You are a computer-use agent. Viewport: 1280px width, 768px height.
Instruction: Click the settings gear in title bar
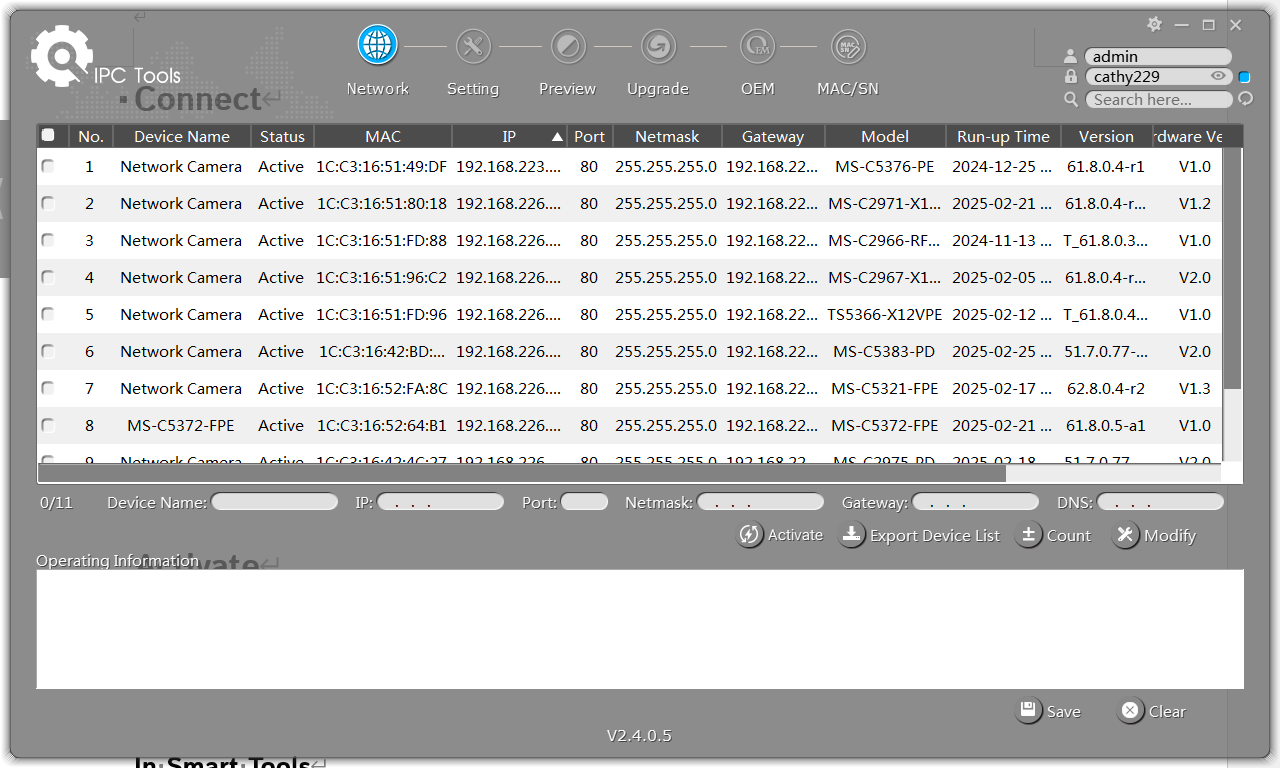pos(1154,24)
